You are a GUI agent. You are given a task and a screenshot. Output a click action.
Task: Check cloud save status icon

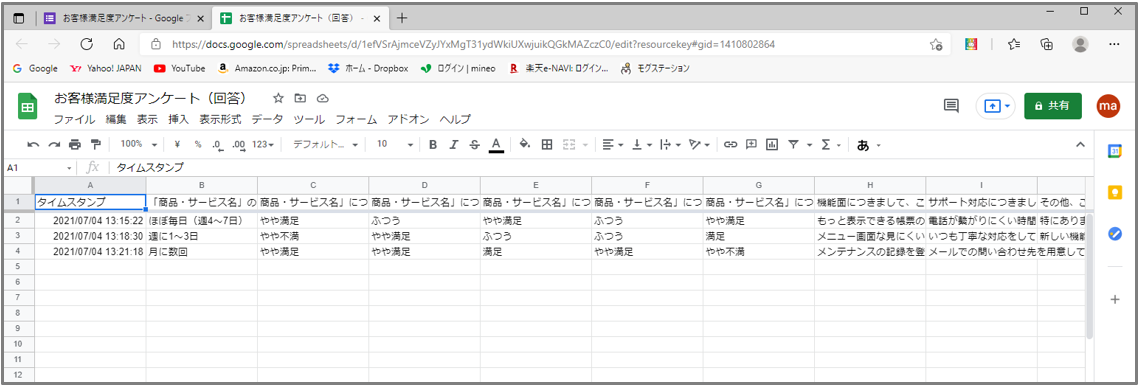pos(324,98)
